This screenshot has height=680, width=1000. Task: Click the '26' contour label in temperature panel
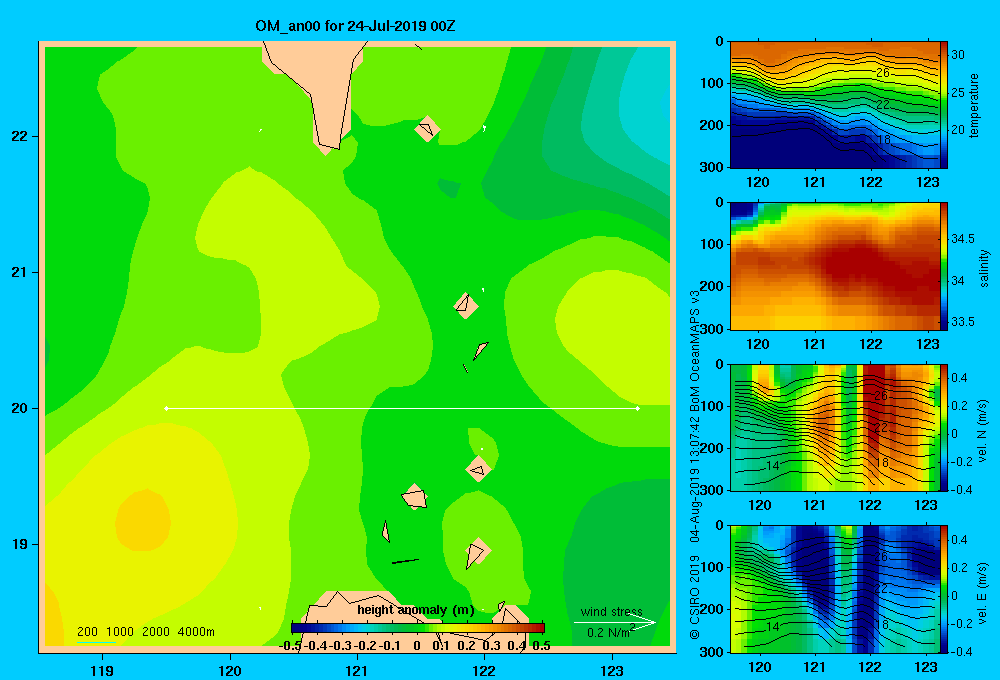tap(883, 73)
